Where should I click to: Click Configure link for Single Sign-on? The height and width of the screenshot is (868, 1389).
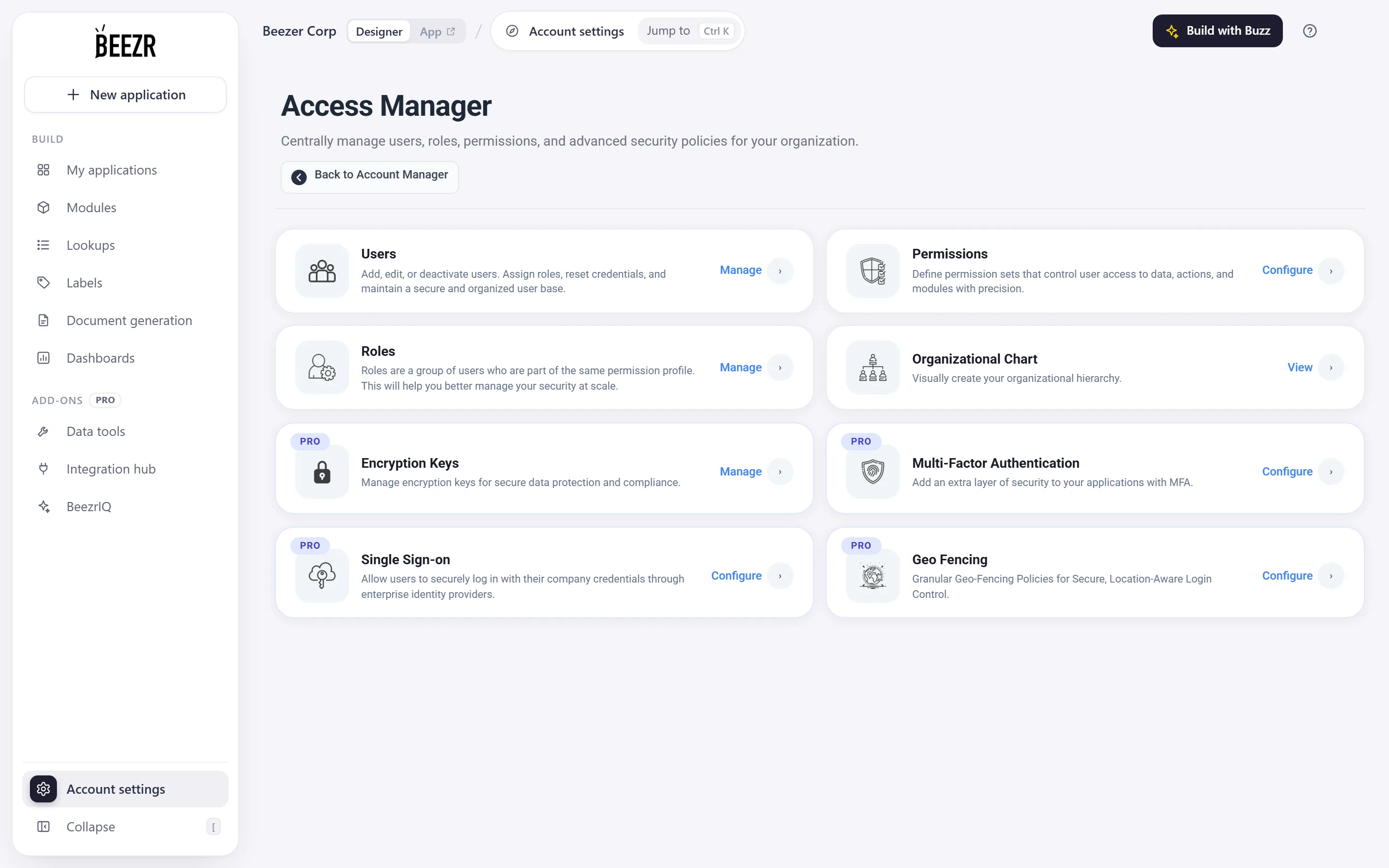tap(736, 576)
